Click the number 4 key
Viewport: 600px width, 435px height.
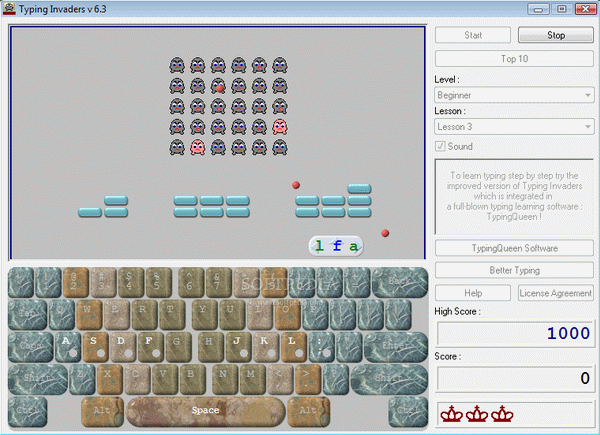[x=130, y=282]
